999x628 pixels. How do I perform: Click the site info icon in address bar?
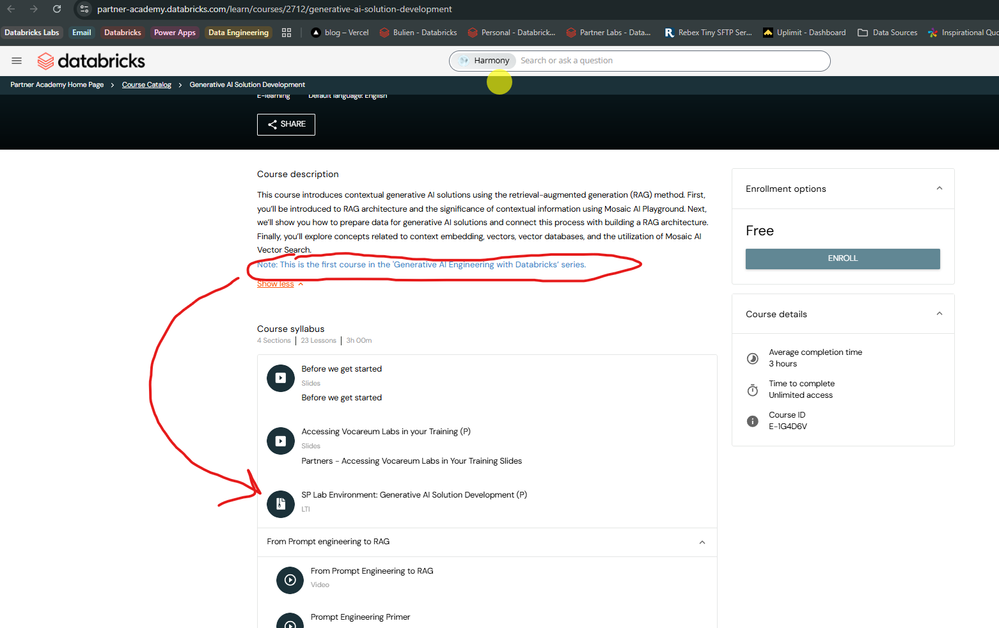point(84,9)
